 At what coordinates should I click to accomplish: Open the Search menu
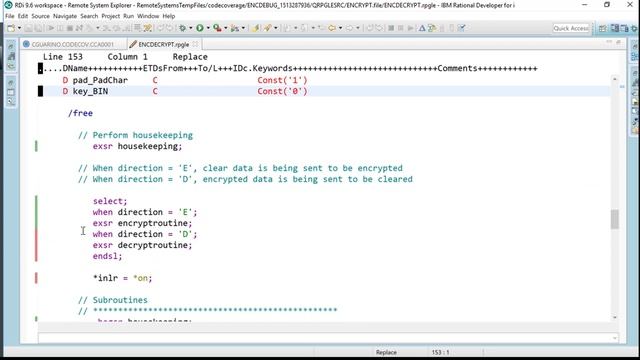(x=89, y=16)
